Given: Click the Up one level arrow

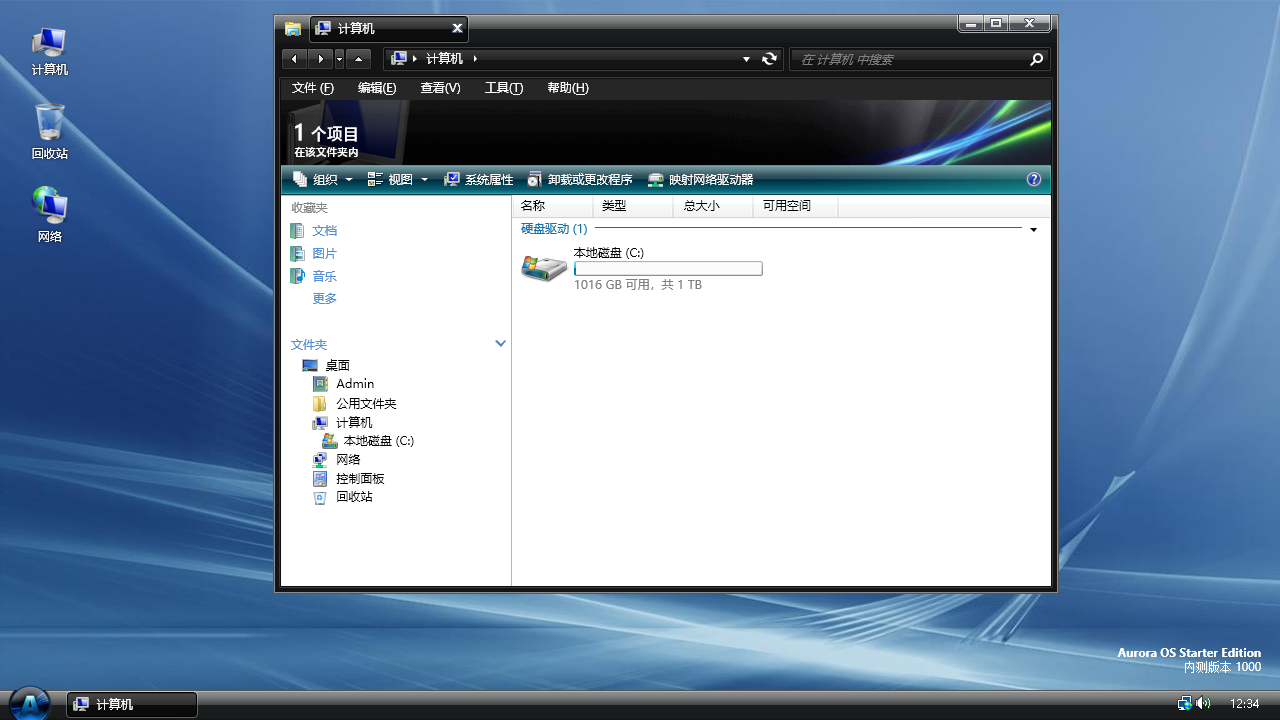Looking at the screenshot, I should pyautogui.click(x=359, y=59).
